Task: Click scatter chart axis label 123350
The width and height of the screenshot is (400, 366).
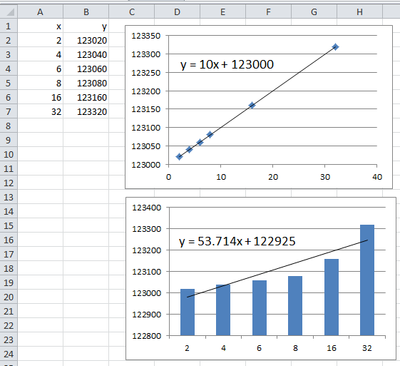Action: pyautogui.click(x=146, y=36)
